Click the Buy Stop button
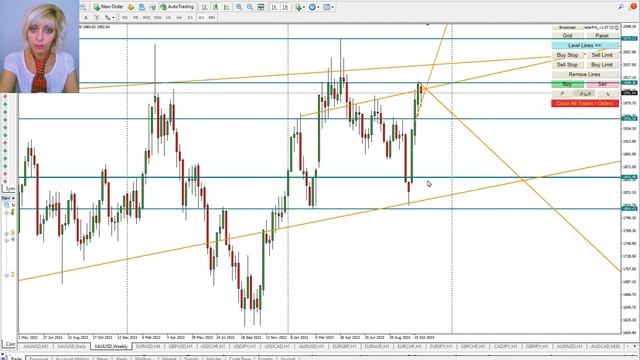This screenshot has width=640, height=360. [567, 55]
